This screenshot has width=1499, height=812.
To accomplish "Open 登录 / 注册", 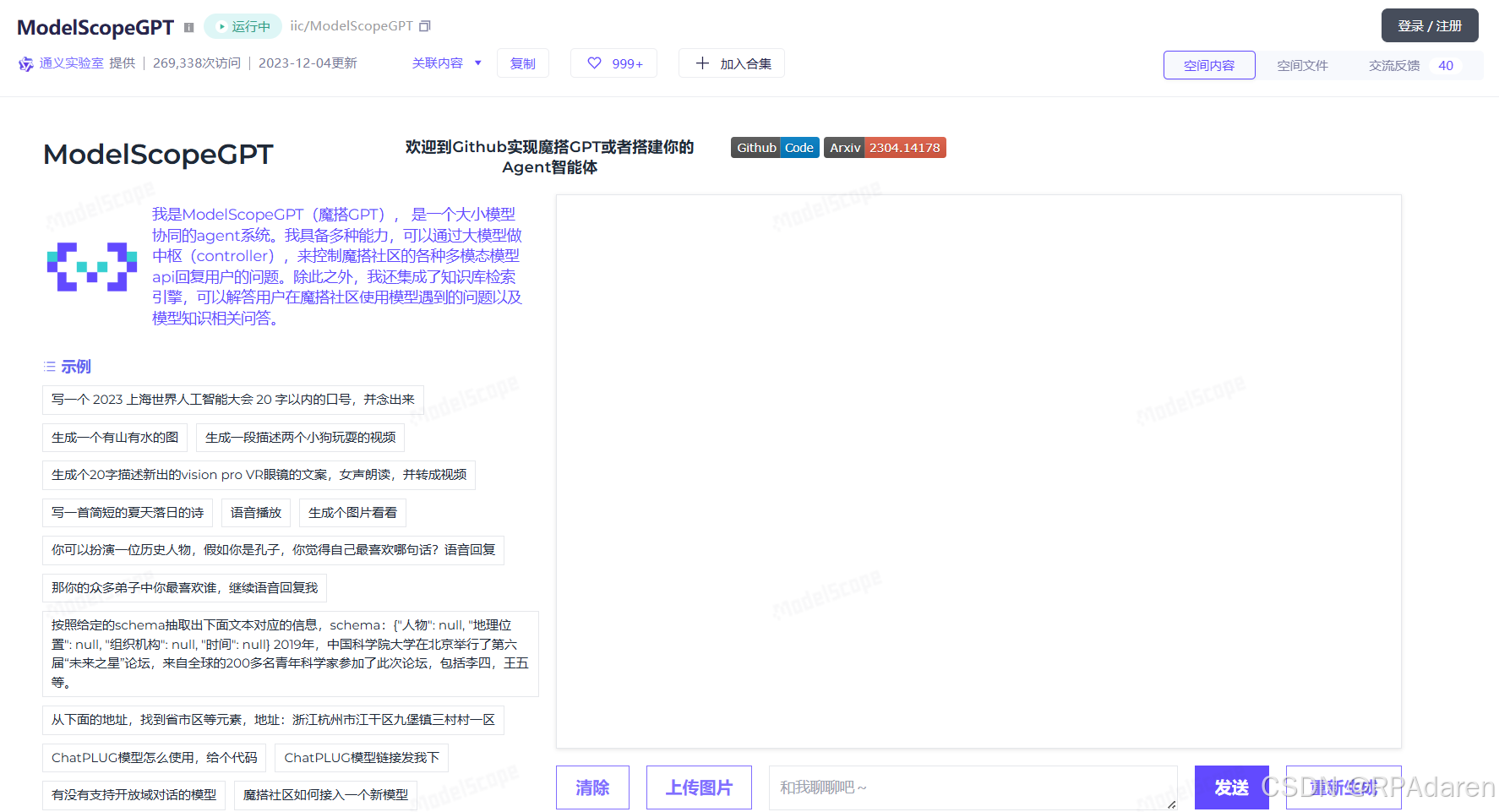I will (1430, 25).
